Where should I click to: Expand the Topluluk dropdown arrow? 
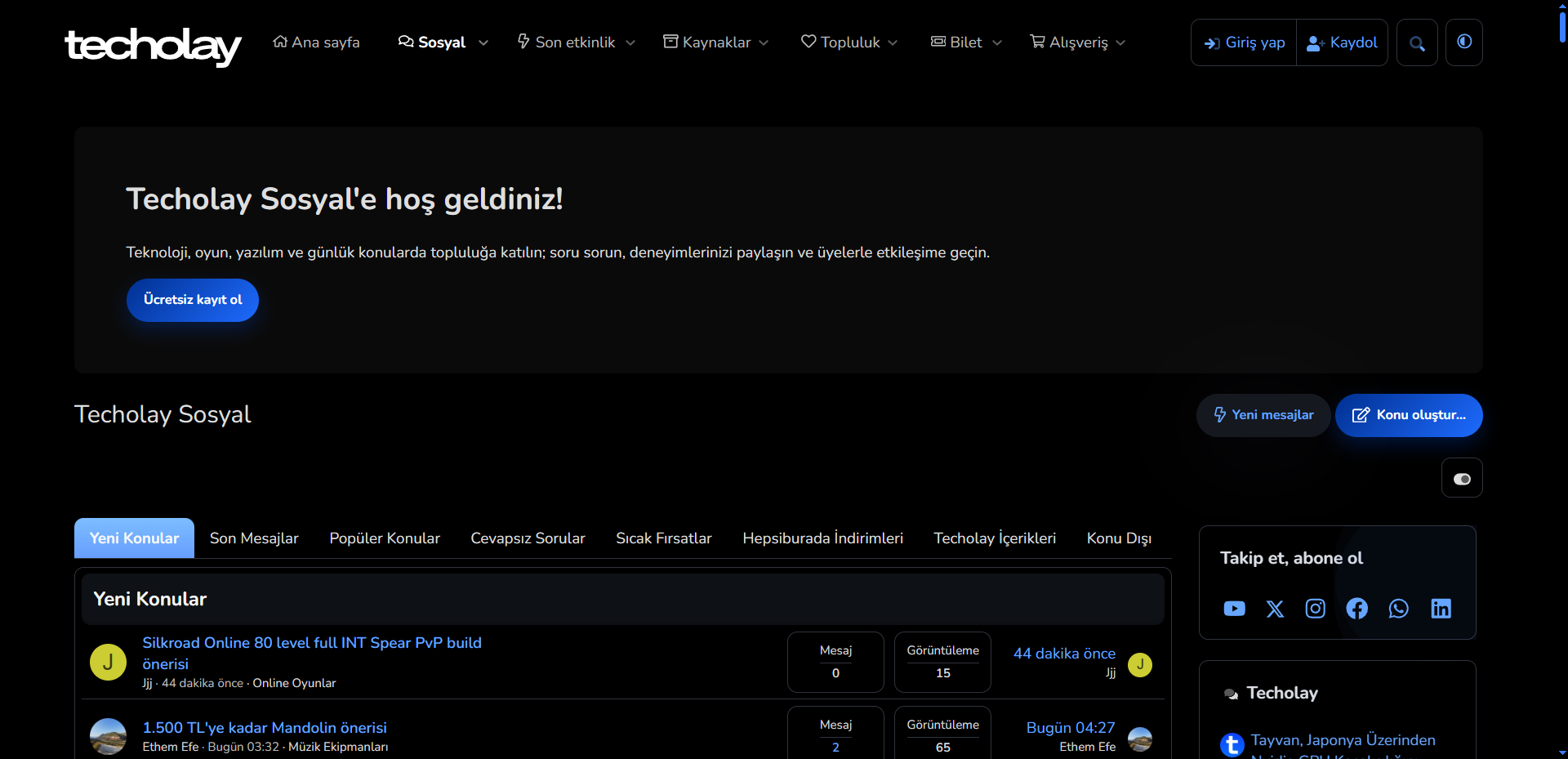[x=893, y=43]
